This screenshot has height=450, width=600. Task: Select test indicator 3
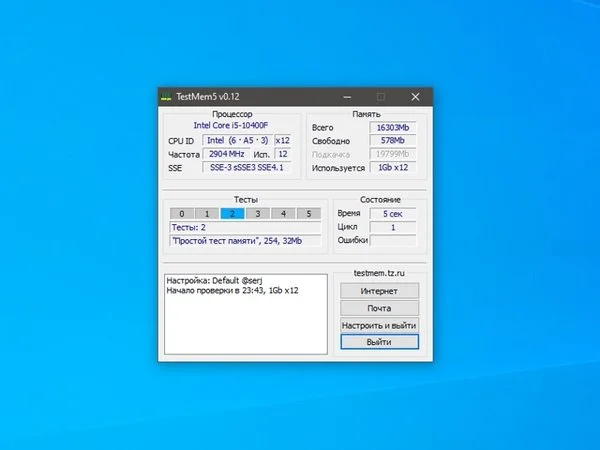coord(258,214)
